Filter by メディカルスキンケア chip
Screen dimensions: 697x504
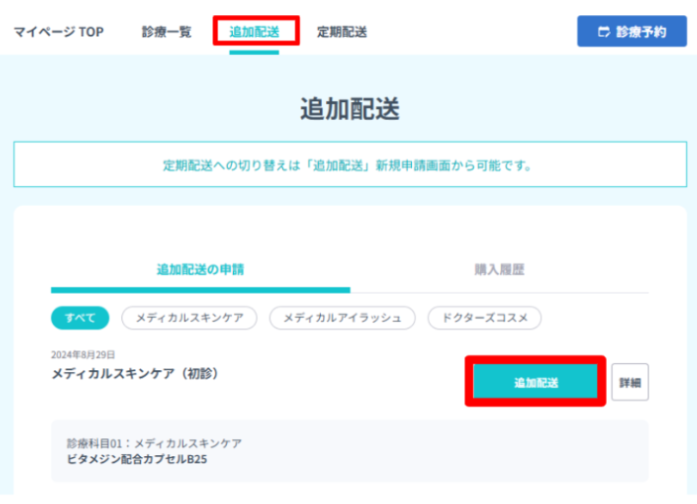[189, 318]
